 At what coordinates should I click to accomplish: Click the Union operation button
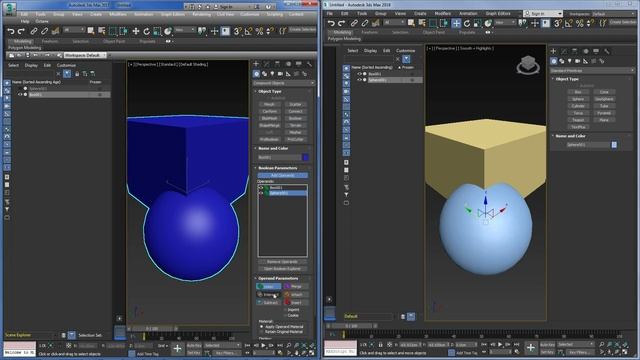click(x=269, y=287)
